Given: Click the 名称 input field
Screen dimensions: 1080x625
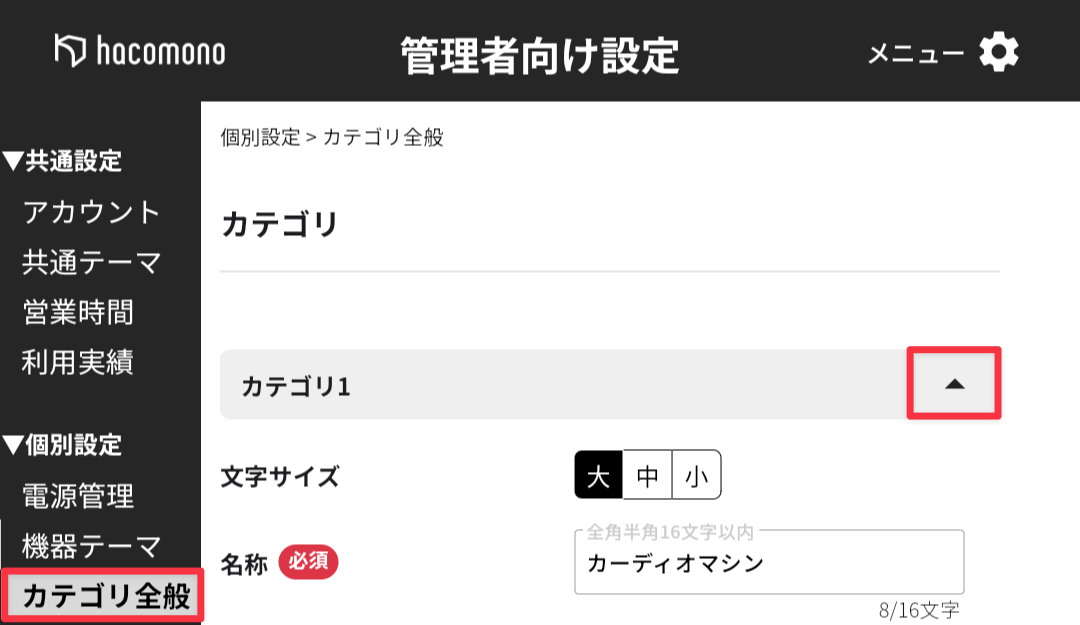Looking at the screenshot, I should (768, 563).
